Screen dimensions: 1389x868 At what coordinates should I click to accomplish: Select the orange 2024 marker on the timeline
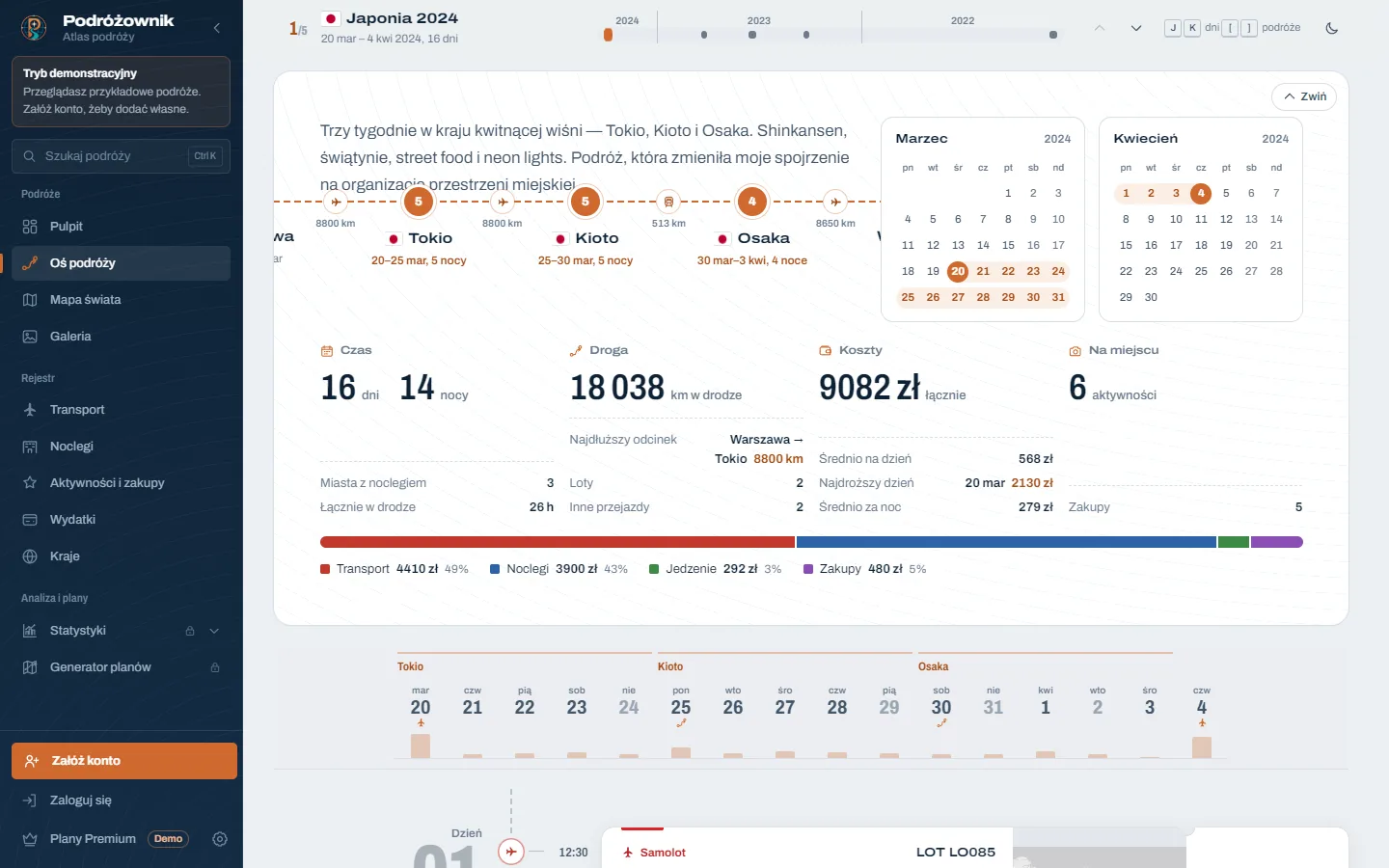point(608,35)
